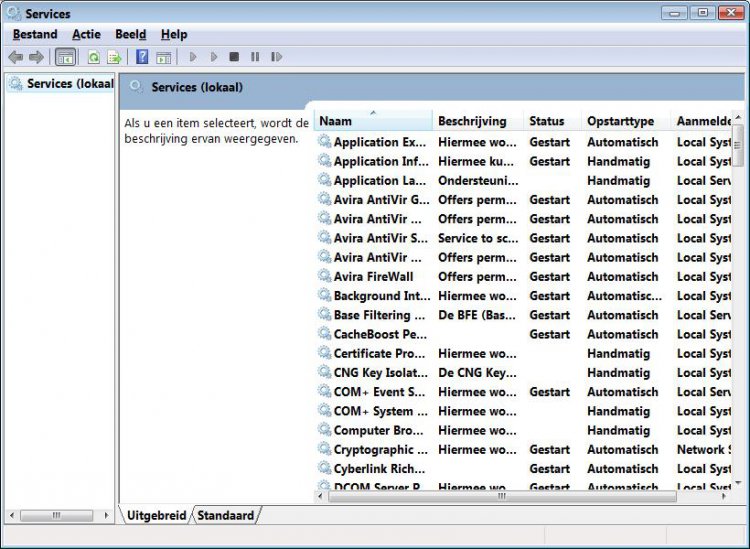Refresh the services list
The height and width of the screenshot is (549, 750).
94,57
